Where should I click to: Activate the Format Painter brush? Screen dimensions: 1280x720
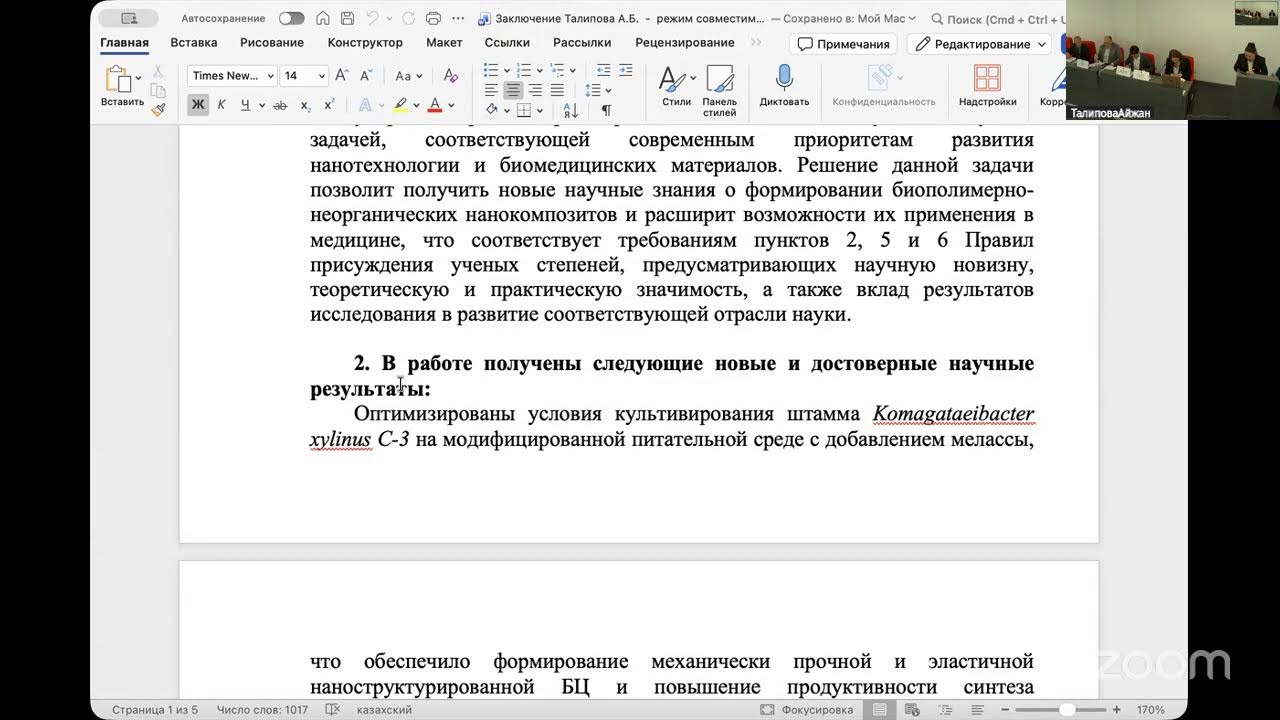pyautogui.click(x=158, y=110)
